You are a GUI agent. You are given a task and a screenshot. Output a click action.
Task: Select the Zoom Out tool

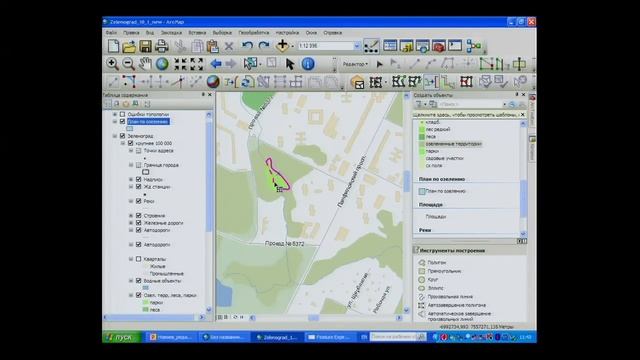coord(129,64)
